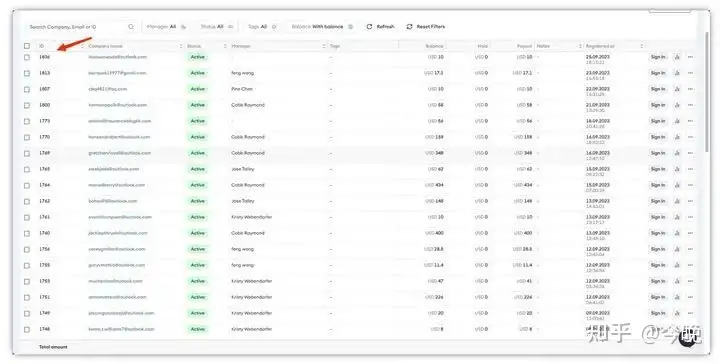Toggle the select-all checkbox in the header

27,46
